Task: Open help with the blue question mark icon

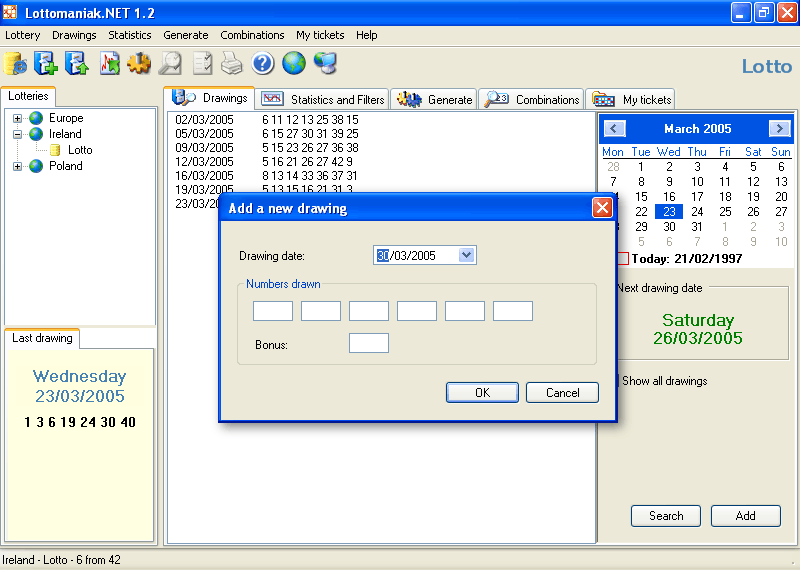Action: pos(263,64)
